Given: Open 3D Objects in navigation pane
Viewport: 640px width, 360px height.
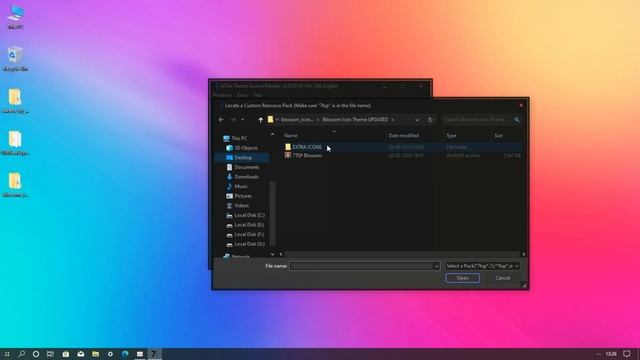Looking at the screenshot, I should [246, 148].
